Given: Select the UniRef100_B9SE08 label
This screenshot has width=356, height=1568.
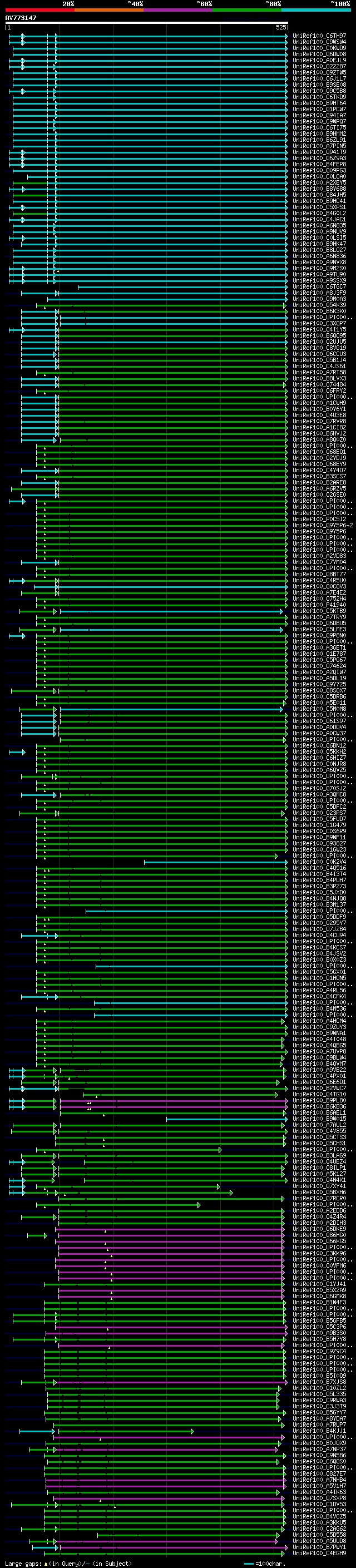Looking at the screenshot, I should (319, 85).
